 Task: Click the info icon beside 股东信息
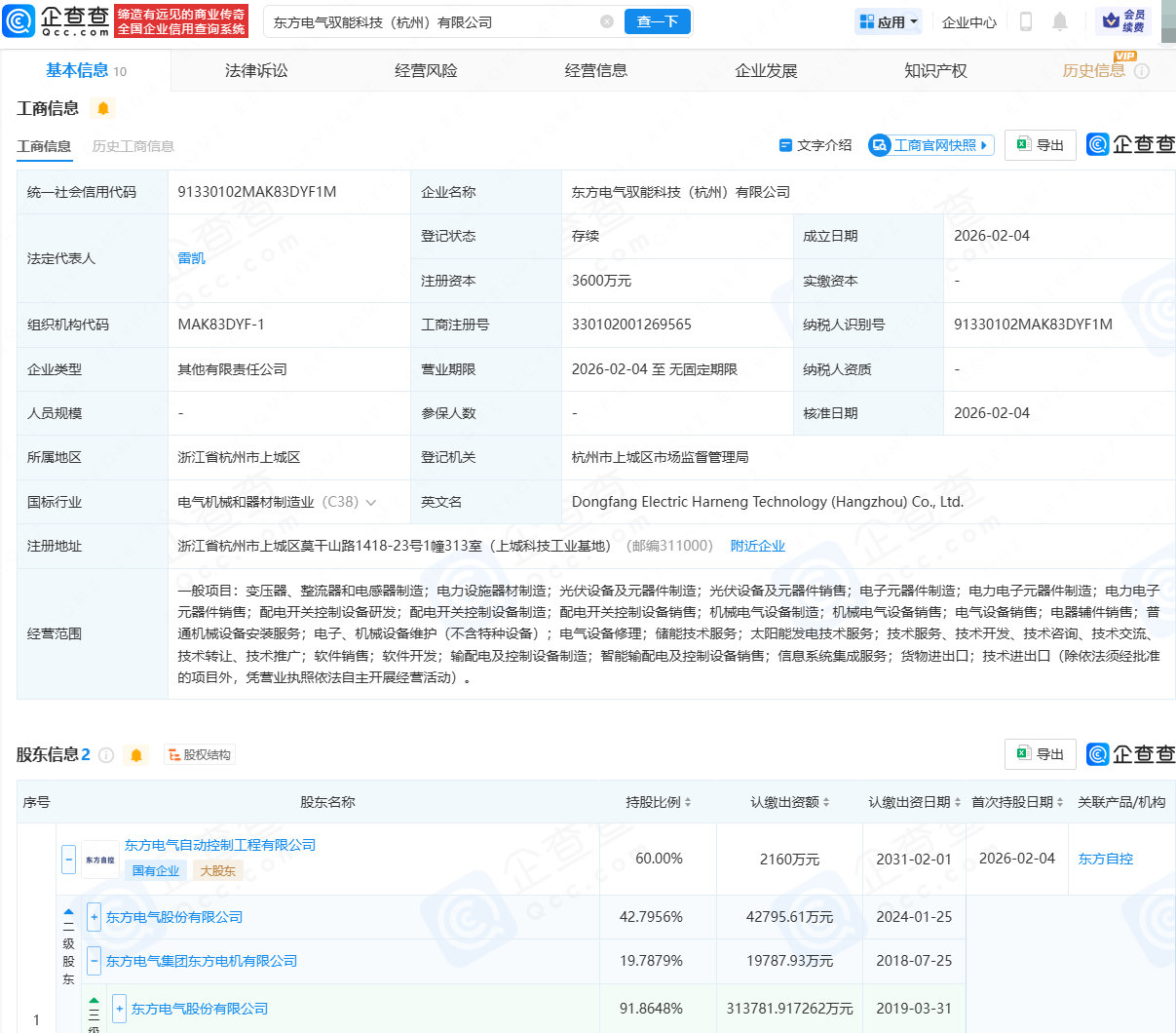(x=106, y=755)
